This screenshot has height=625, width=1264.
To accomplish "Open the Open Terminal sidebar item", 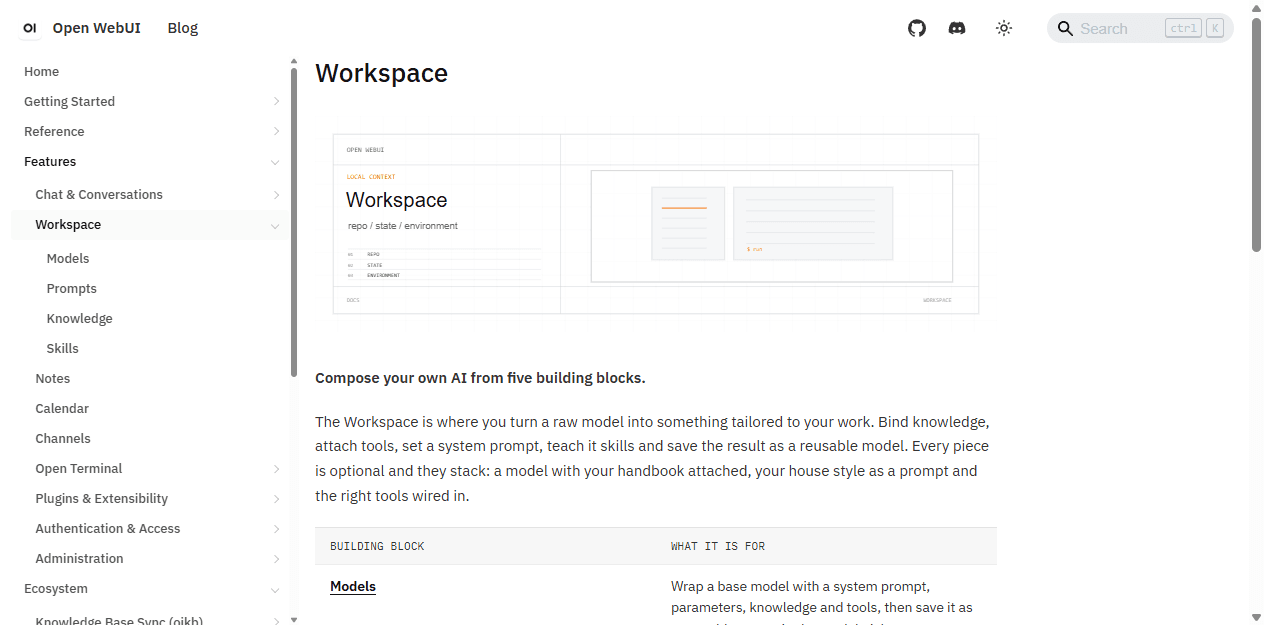I will point(79,469).
